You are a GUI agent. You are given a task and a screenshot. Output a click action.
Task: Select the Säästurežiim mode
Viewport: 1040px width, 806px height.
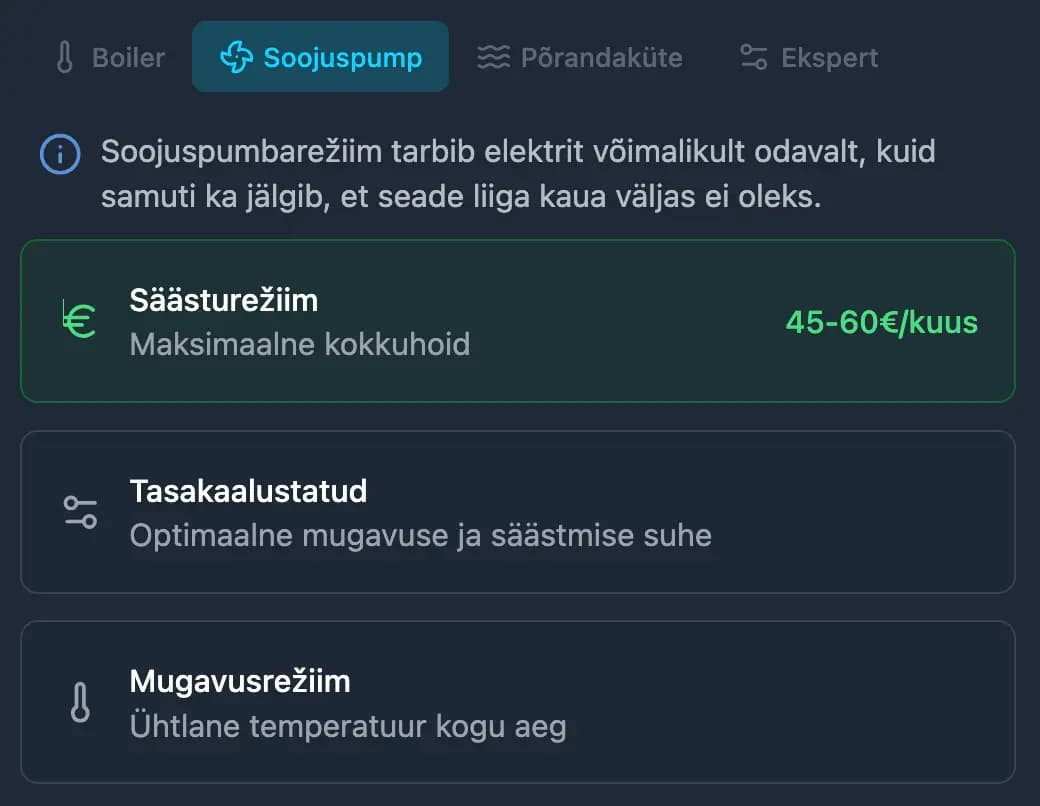518,320
